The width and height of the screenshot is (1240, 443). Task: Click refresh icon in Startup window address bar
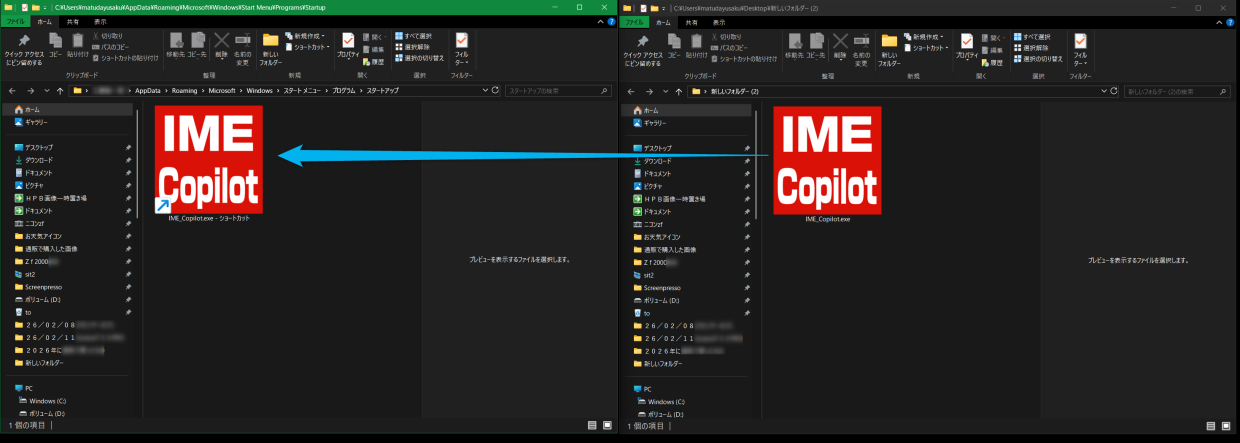tap(497, 90)
